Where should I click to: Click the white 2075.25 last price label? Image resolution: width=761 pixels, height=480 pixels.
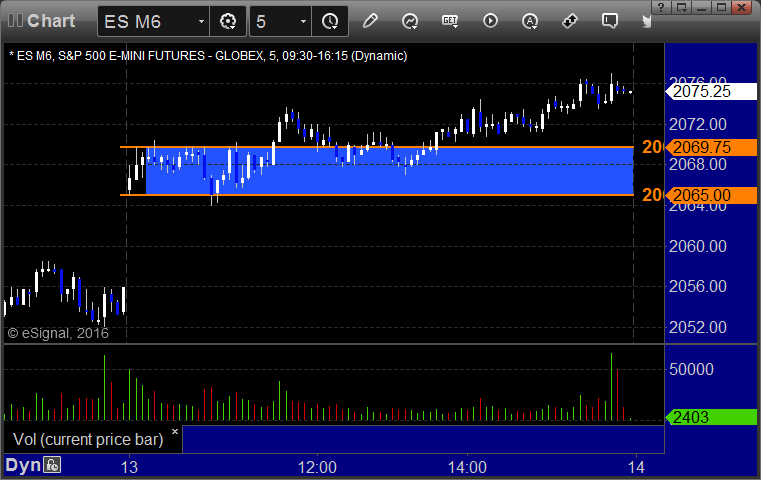point(711,91)
